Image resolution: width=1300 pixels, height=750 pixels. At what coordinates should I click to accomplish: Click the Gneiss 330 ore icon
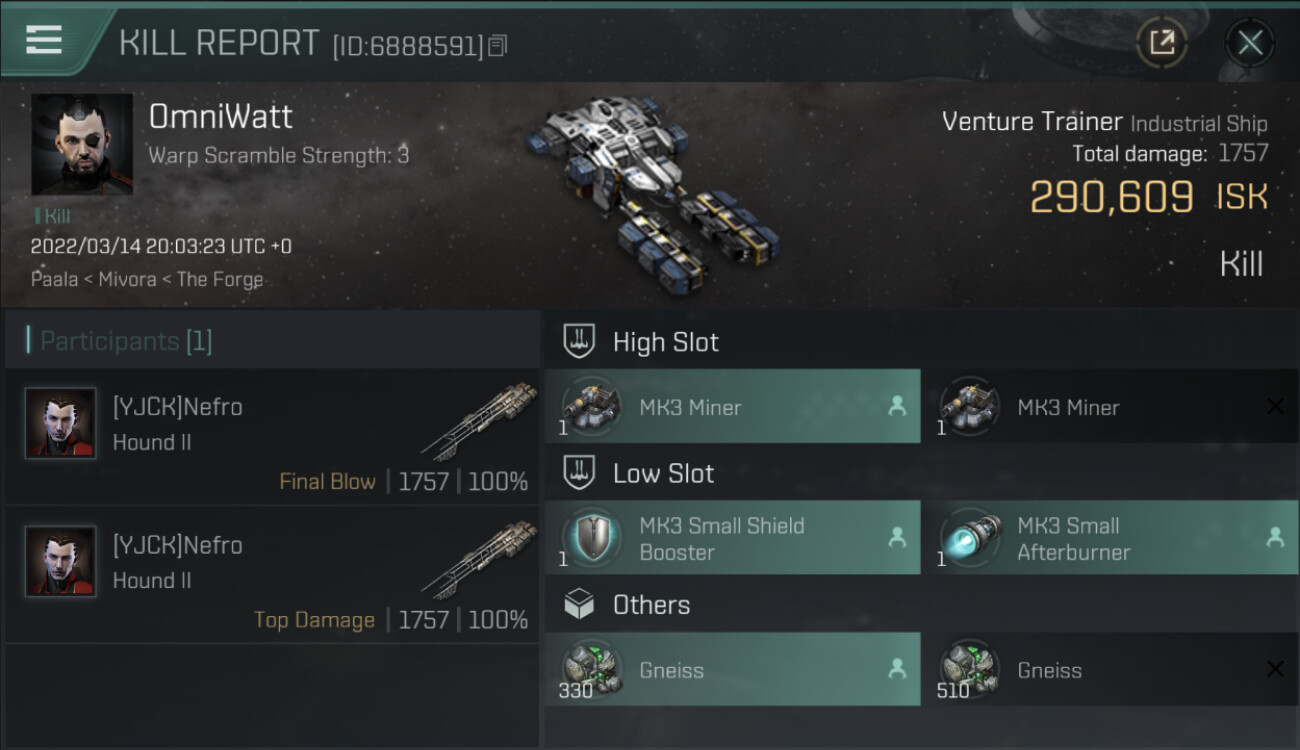pos(592,669)
